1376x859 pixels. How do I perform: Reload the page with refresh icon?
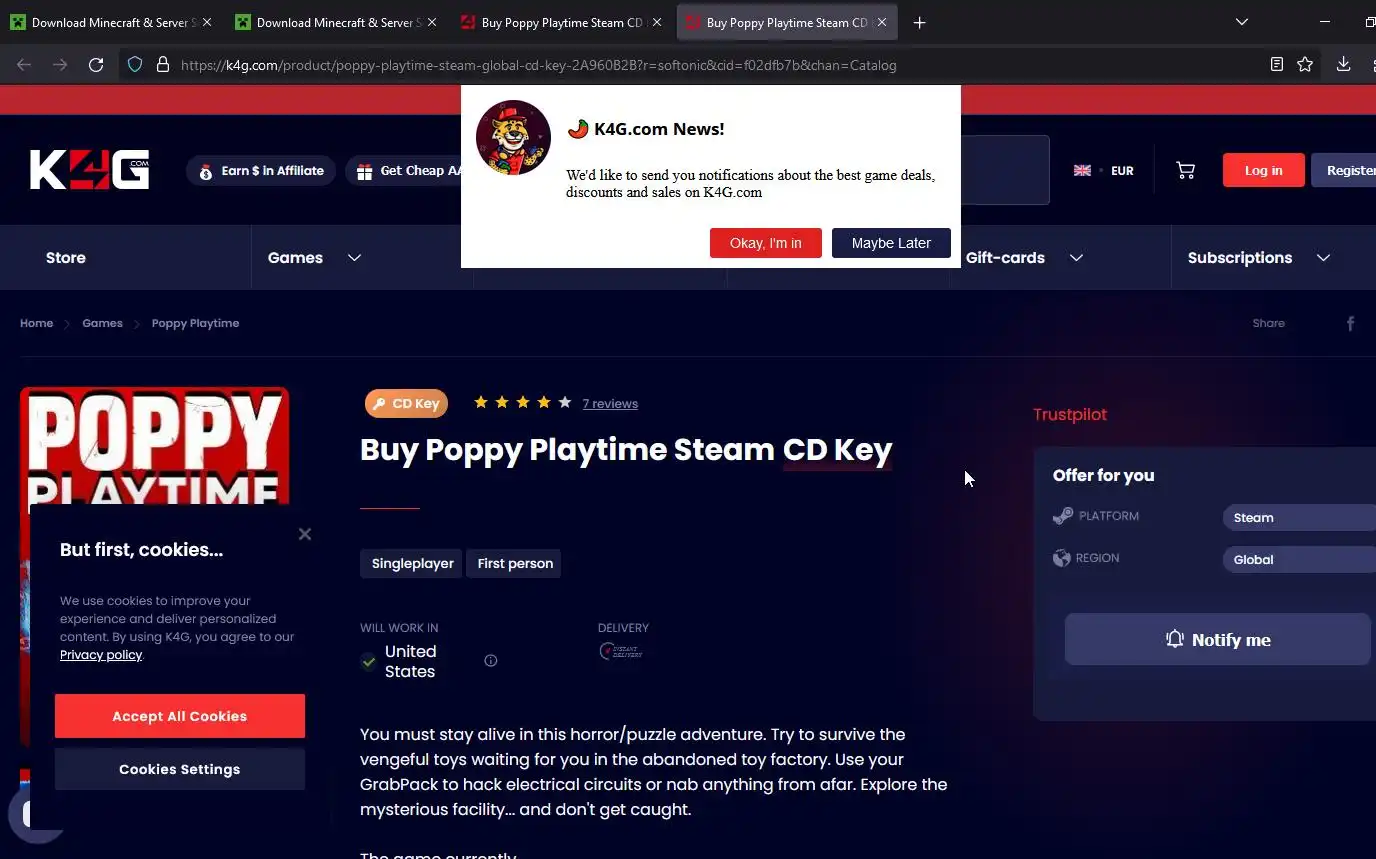pyautogui.click(x=96, y=65)
